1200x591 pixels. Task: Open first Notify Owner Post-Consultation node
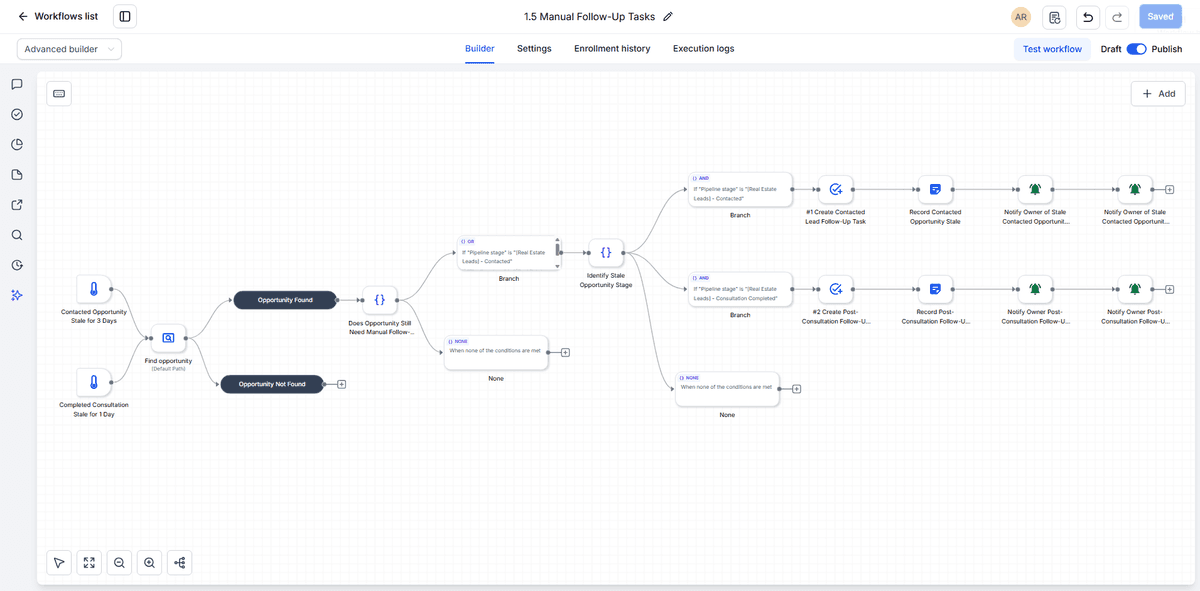click(1035, 289)
